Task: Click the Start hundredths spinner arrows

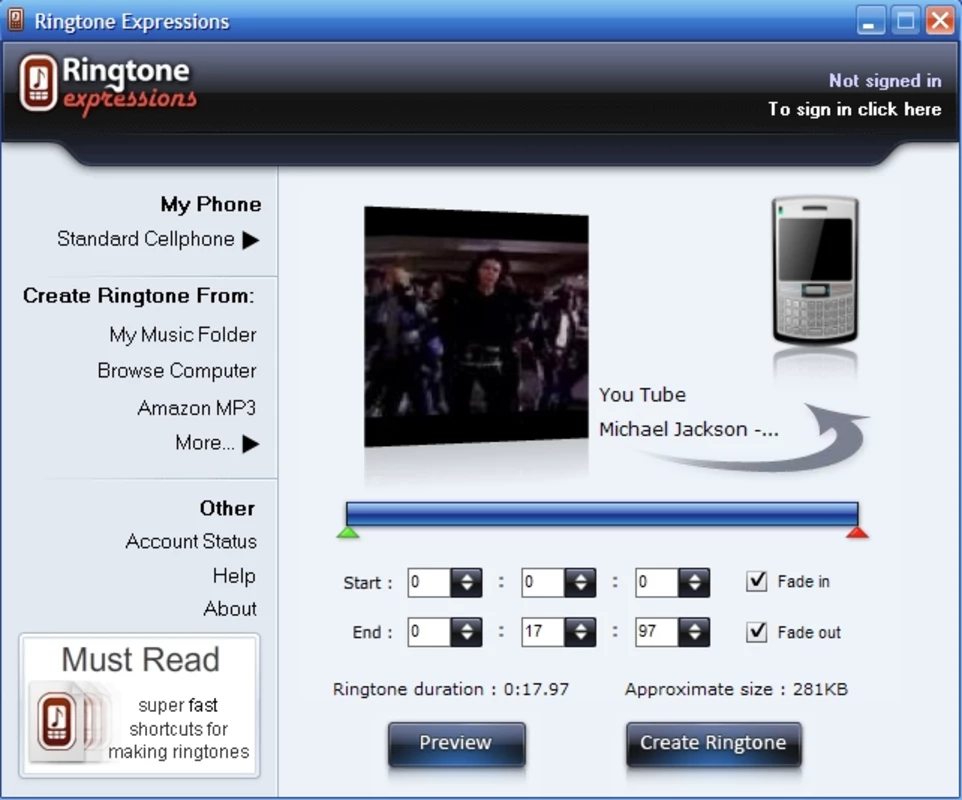Action: (x=695, y=582)
